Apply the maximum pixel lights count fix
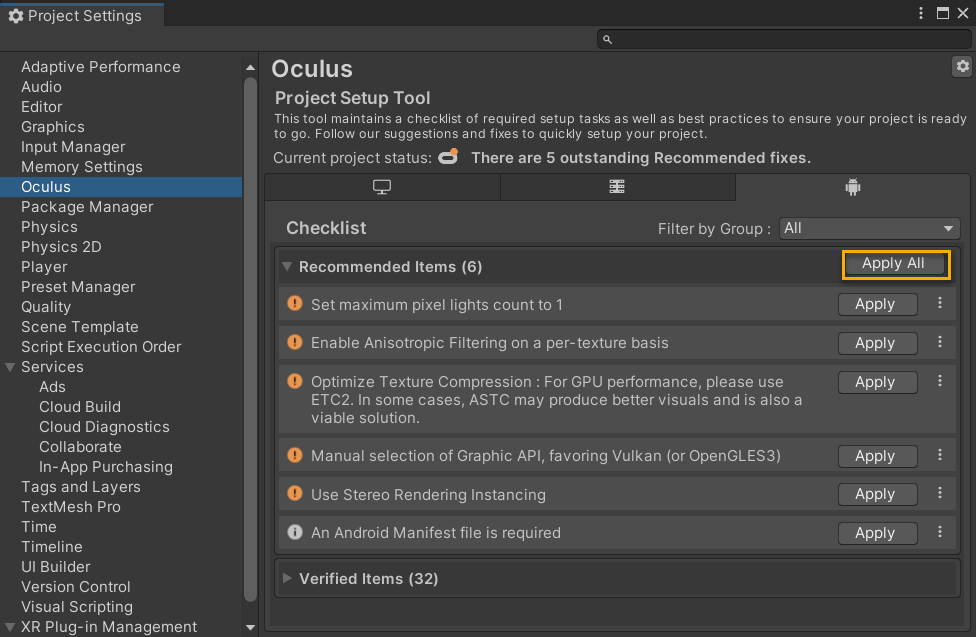Screen dimensions: 976x637 tap(878, 304)
